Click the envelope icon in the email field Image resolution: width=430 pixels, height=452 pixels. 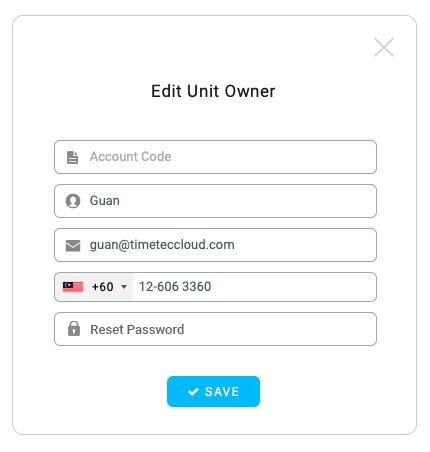[x=73, y=245]
